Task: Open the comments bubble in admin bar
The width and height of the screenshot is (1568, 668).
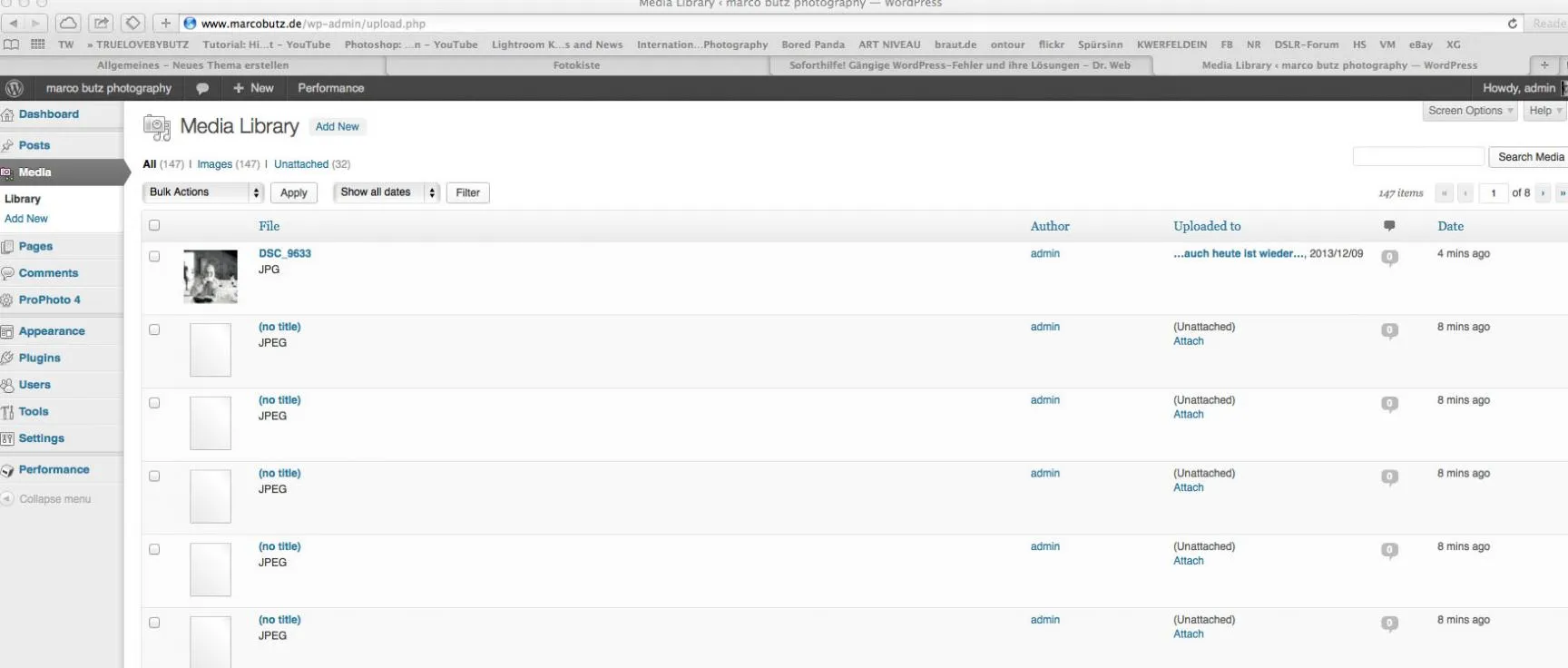Action: pos(202,88)
